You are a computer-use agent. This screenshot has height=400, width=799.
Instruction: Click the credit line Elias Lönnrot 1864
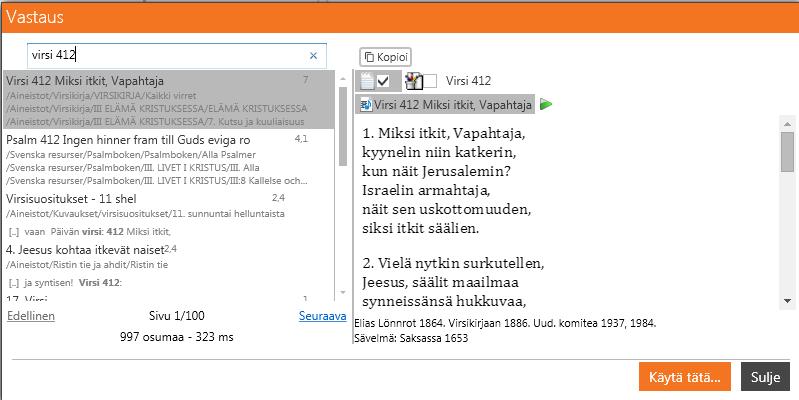[505, 323]
